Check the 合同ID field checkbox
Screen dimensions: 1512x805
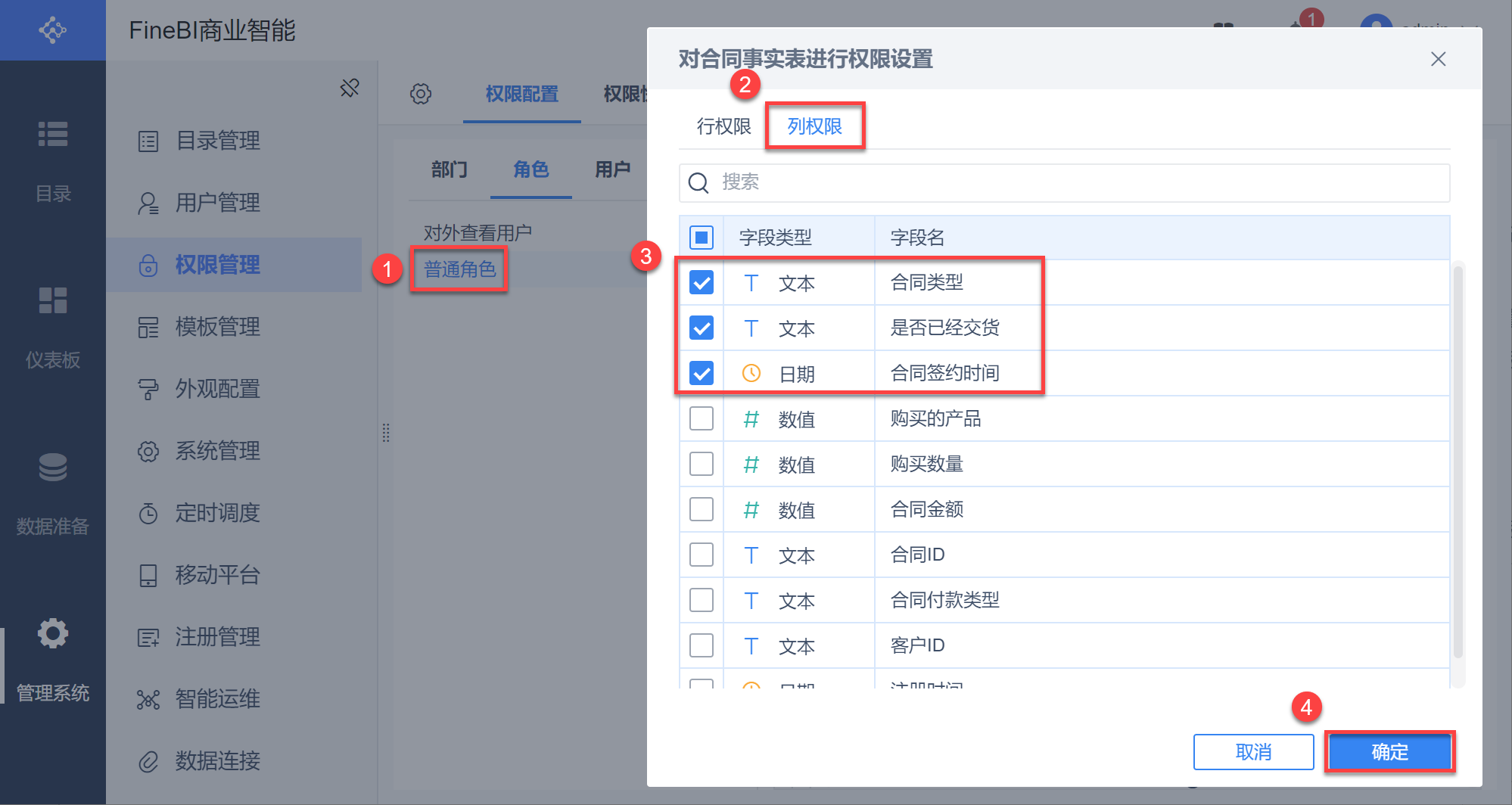click(702, 555)
